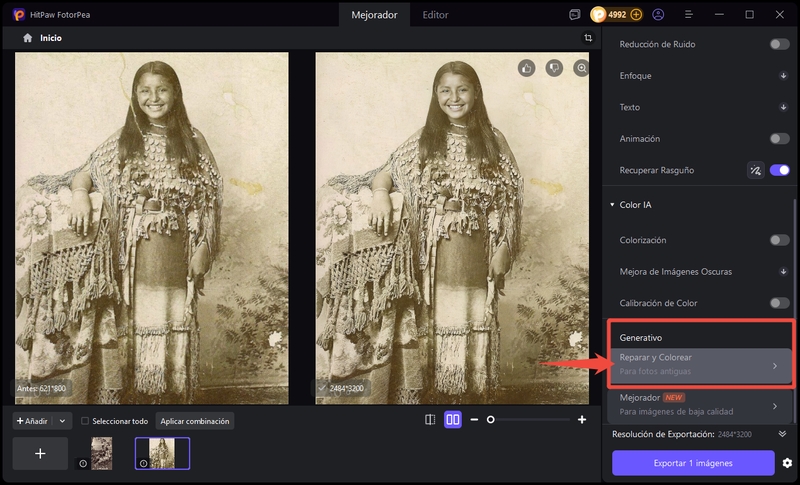
Task: Give thumbs down to the enhanced result
Action: 554,68
